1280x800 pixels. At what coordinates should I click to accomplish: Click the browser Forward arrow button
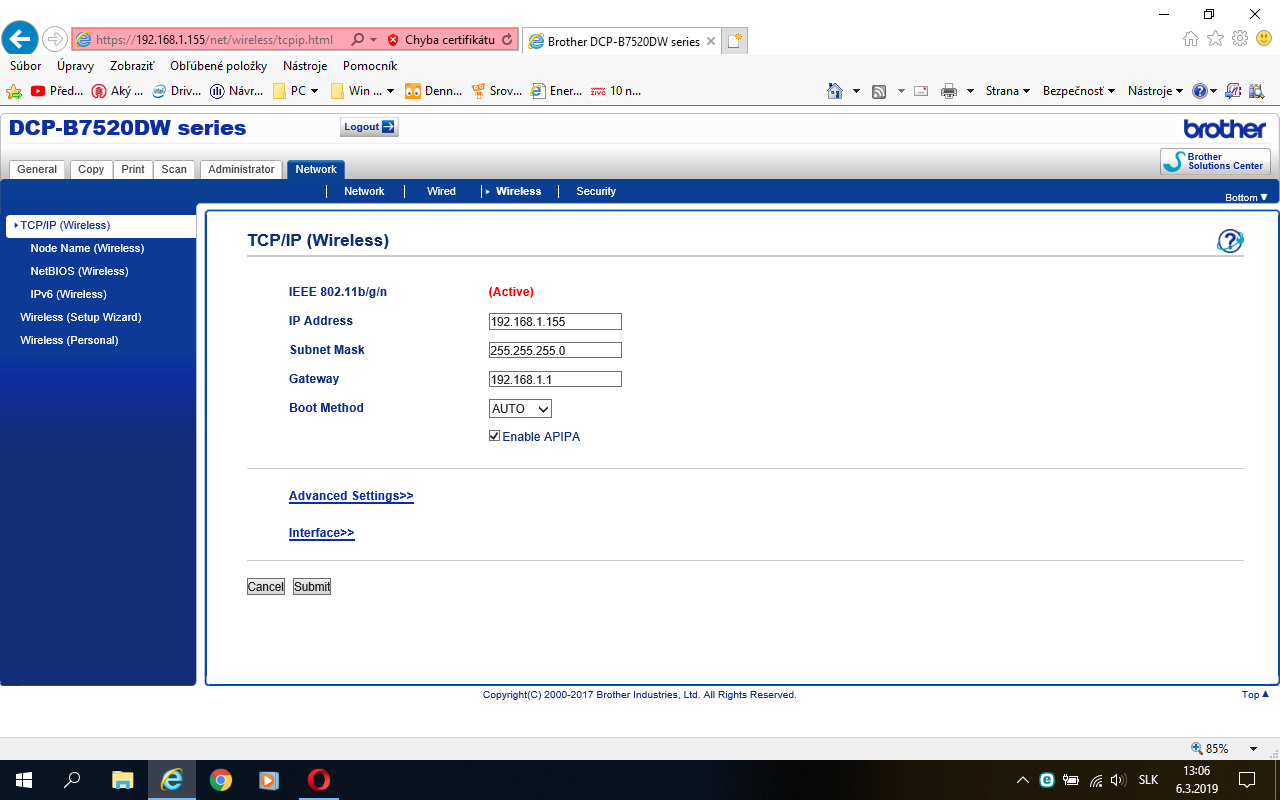pyautogui.click(x=54, y=40)
